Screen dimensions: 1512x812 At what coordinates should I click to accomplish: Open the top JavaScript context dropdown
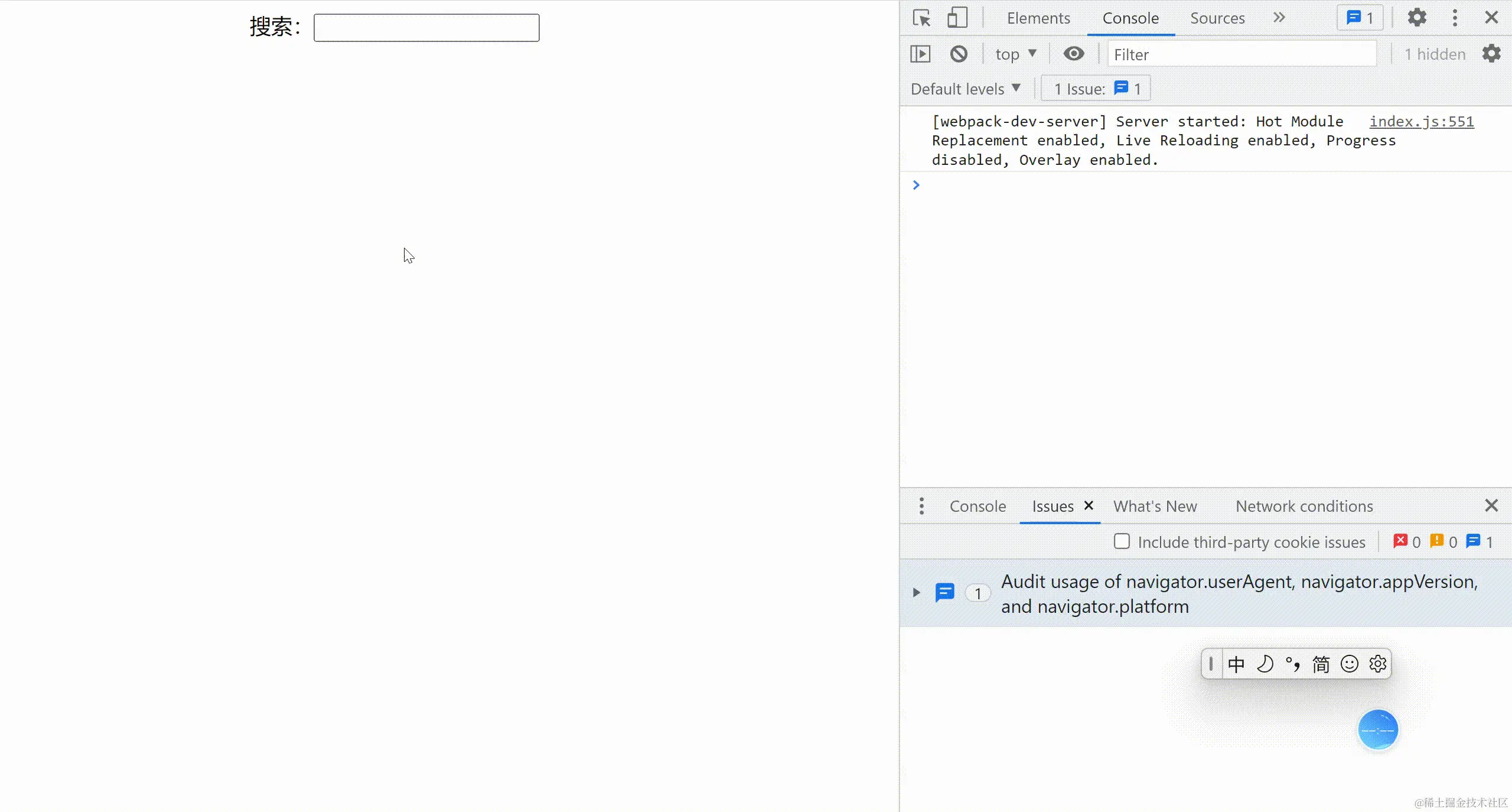(x=1015, y=54)
